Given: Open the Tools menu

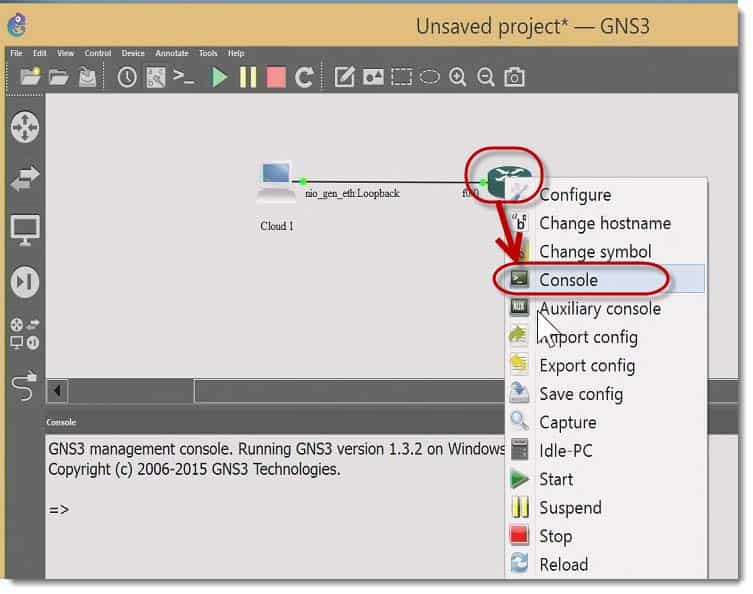Looking at the screenshot, I should coord(208,53).
